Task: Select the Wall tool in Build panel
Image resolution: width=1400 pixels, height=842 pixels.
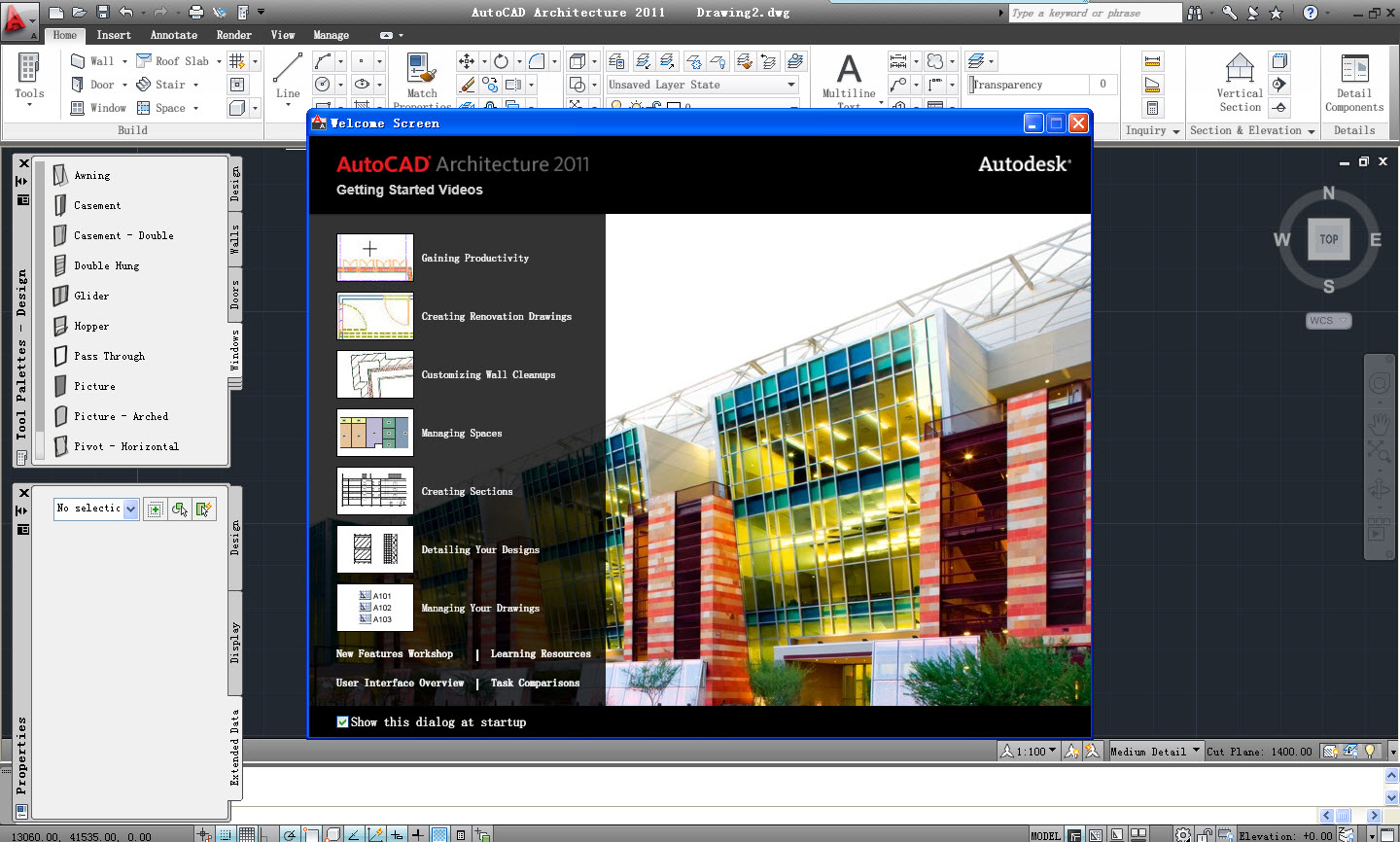Action: tap(94, 60)
